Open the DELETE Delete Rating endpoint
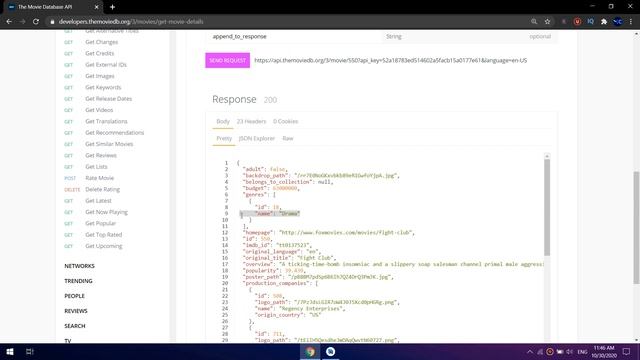The image size is (640, 360). [102, 189]
